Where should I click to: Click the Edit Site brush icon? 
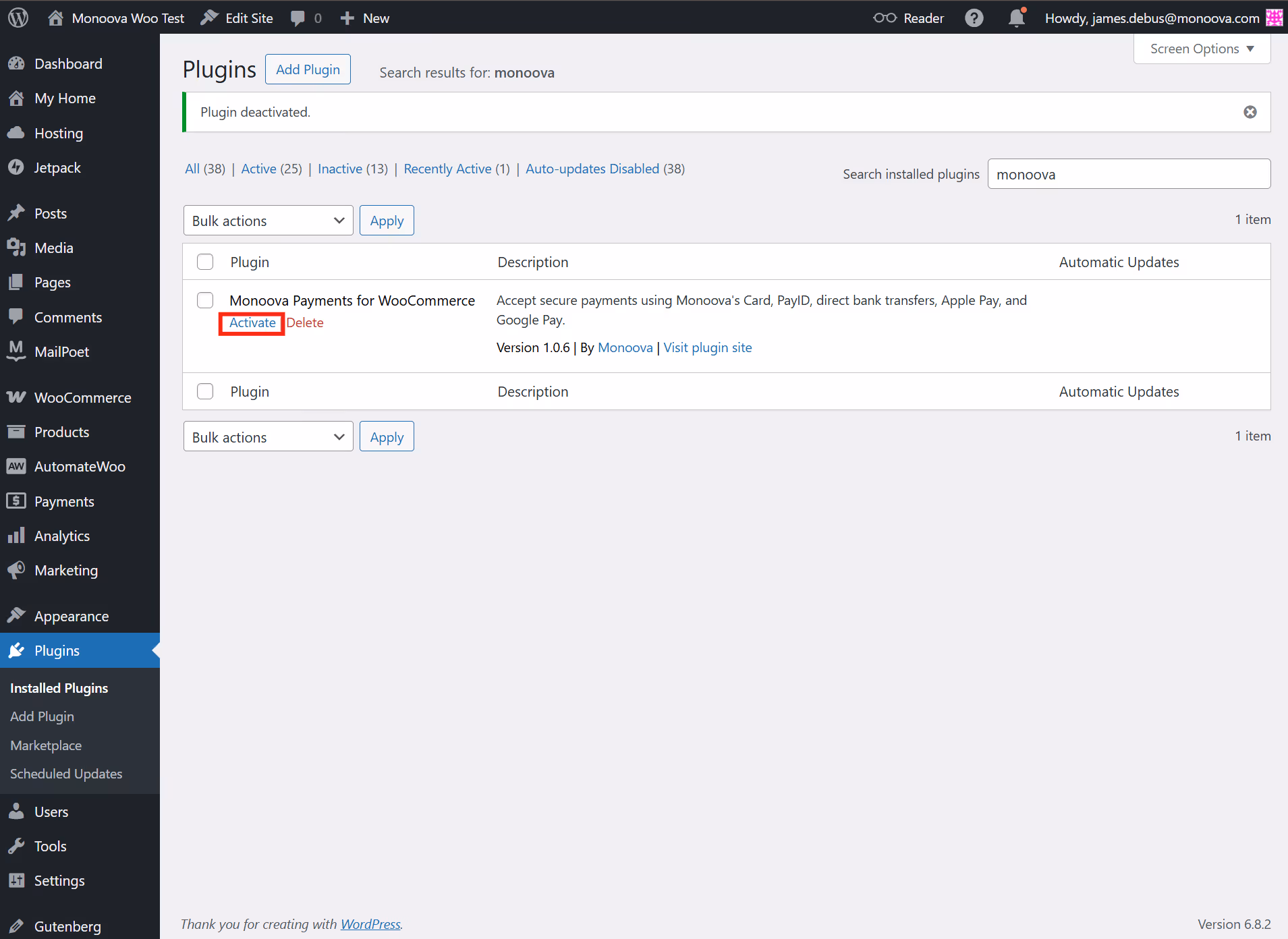point(210,18)
